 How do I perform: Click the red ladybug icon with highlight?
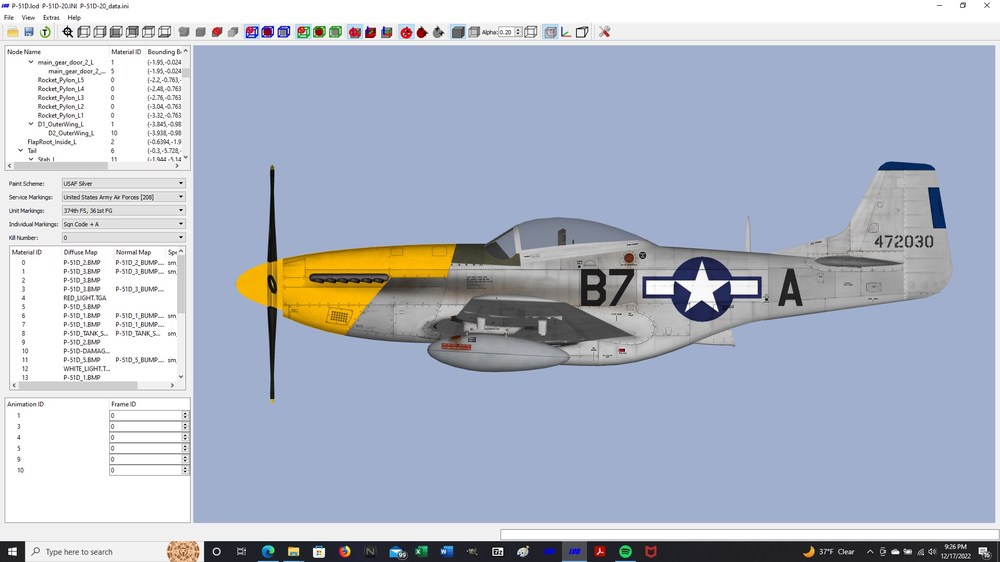pos(406,32)
